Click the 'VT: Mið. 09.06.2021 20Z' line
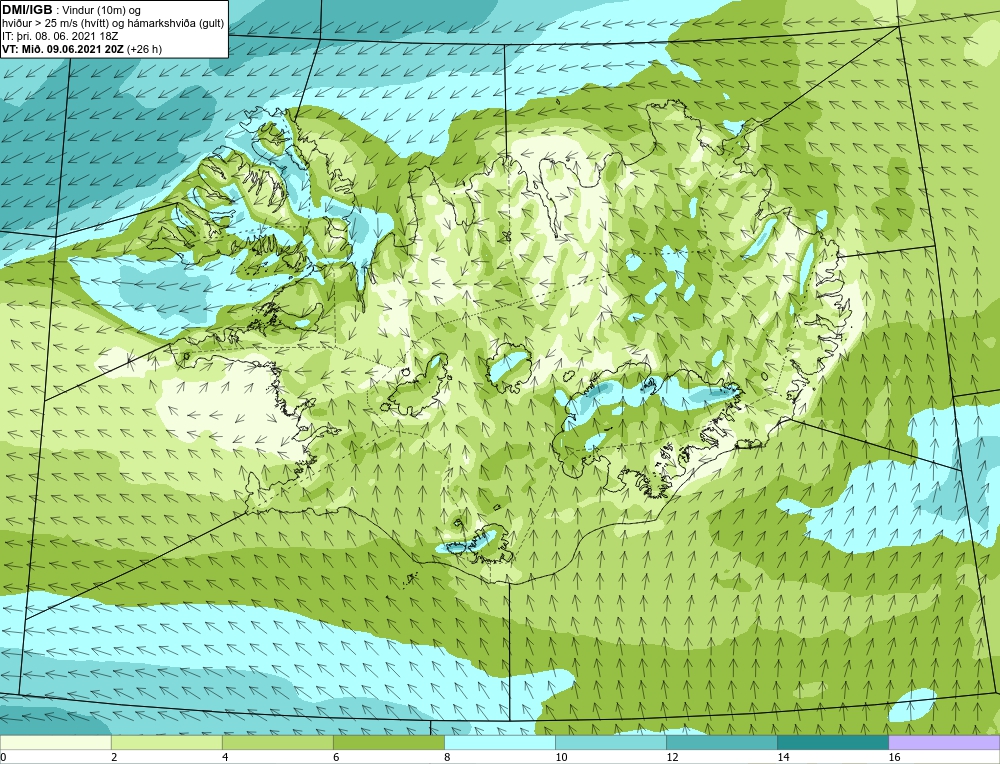1000x764 pixels. 64,49
